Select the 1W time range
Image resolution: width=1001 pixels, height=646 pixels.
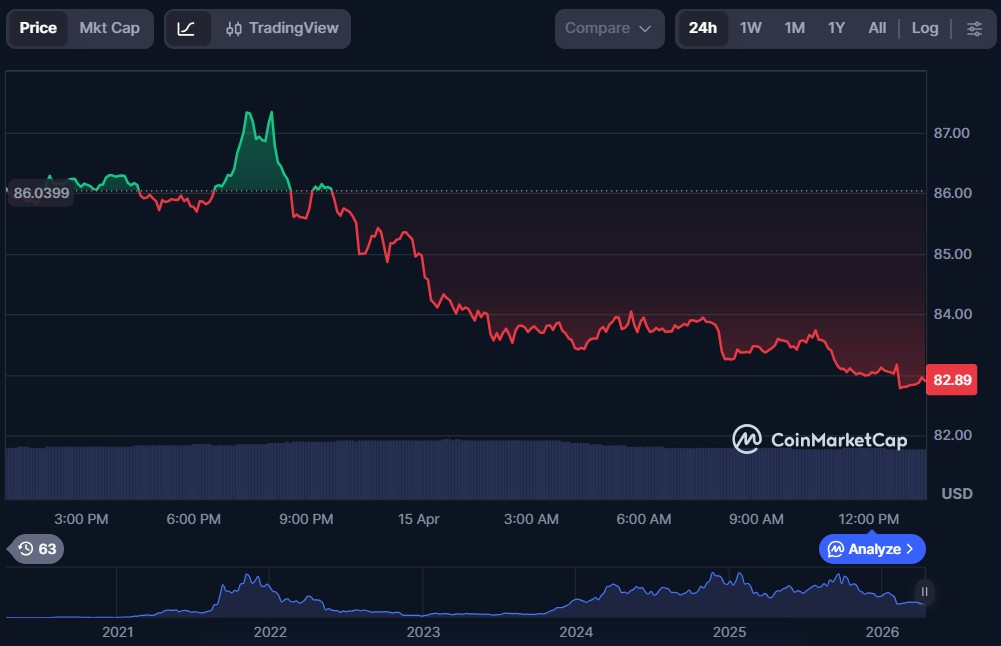(750, 28)
